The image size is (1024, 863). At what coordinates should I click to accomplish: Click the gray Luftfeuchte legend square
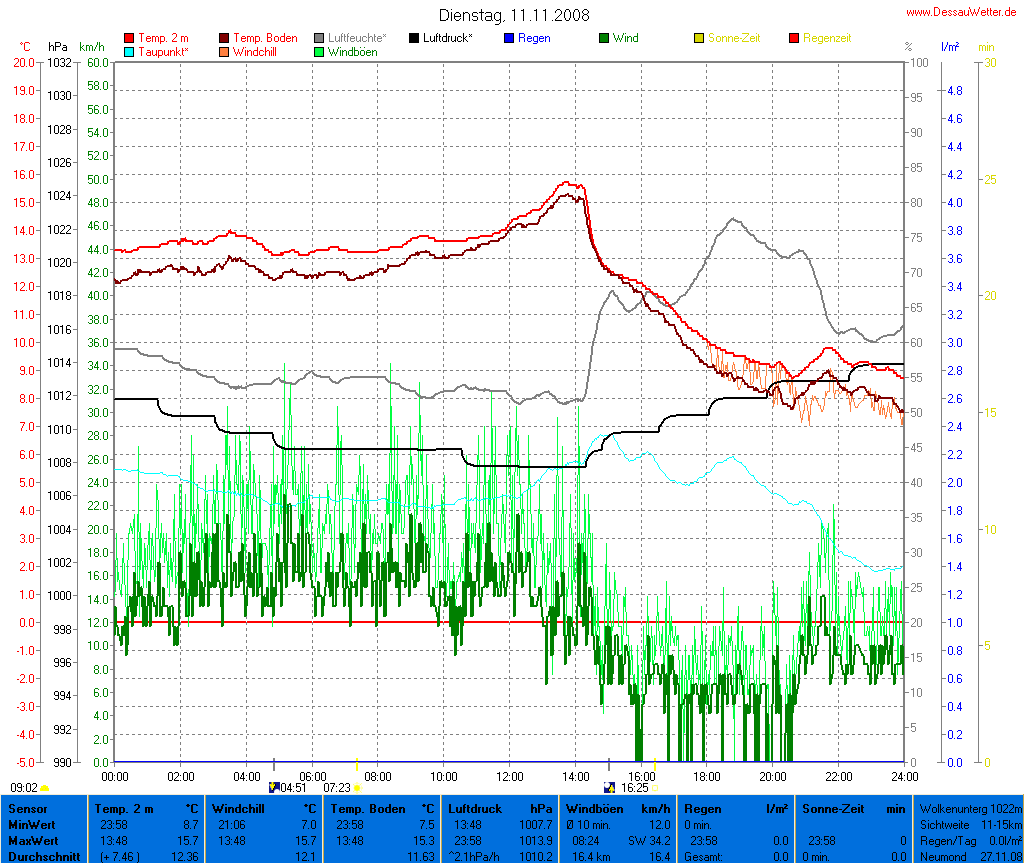(319, 38)
